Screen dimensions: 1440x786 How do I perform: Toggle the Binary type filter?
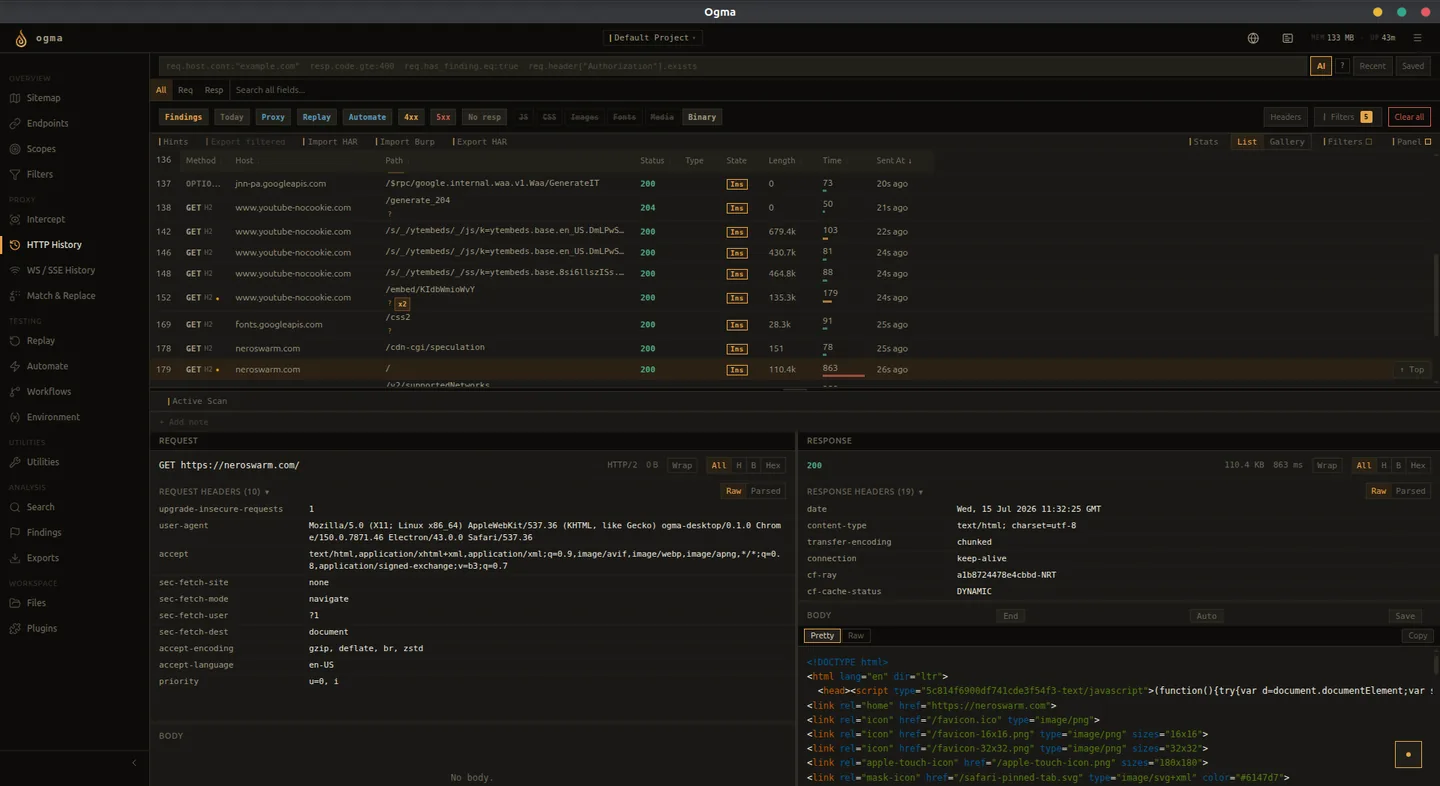(x=702, y=117)
